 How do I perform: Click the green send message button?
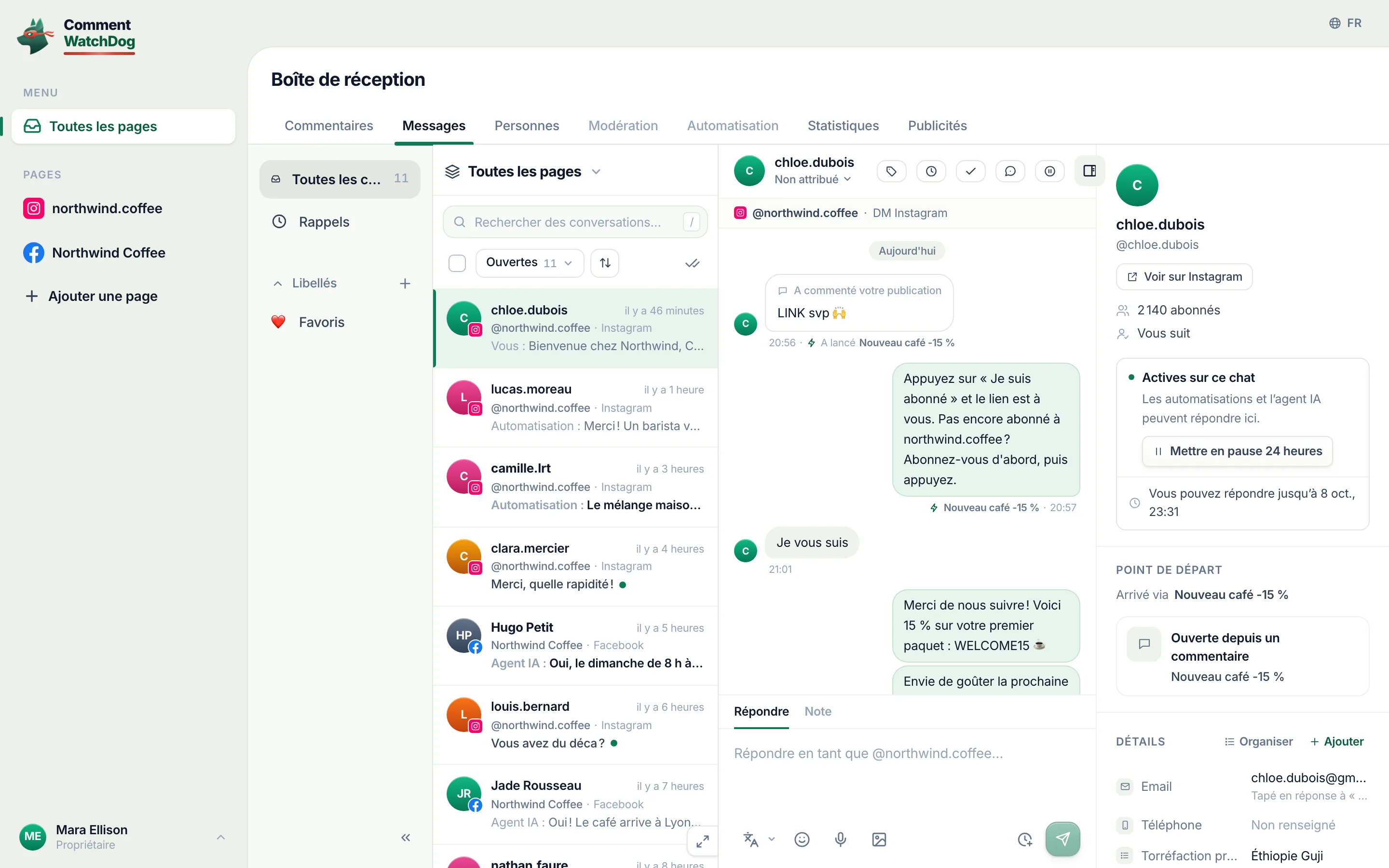click(x=1062, y=839)
